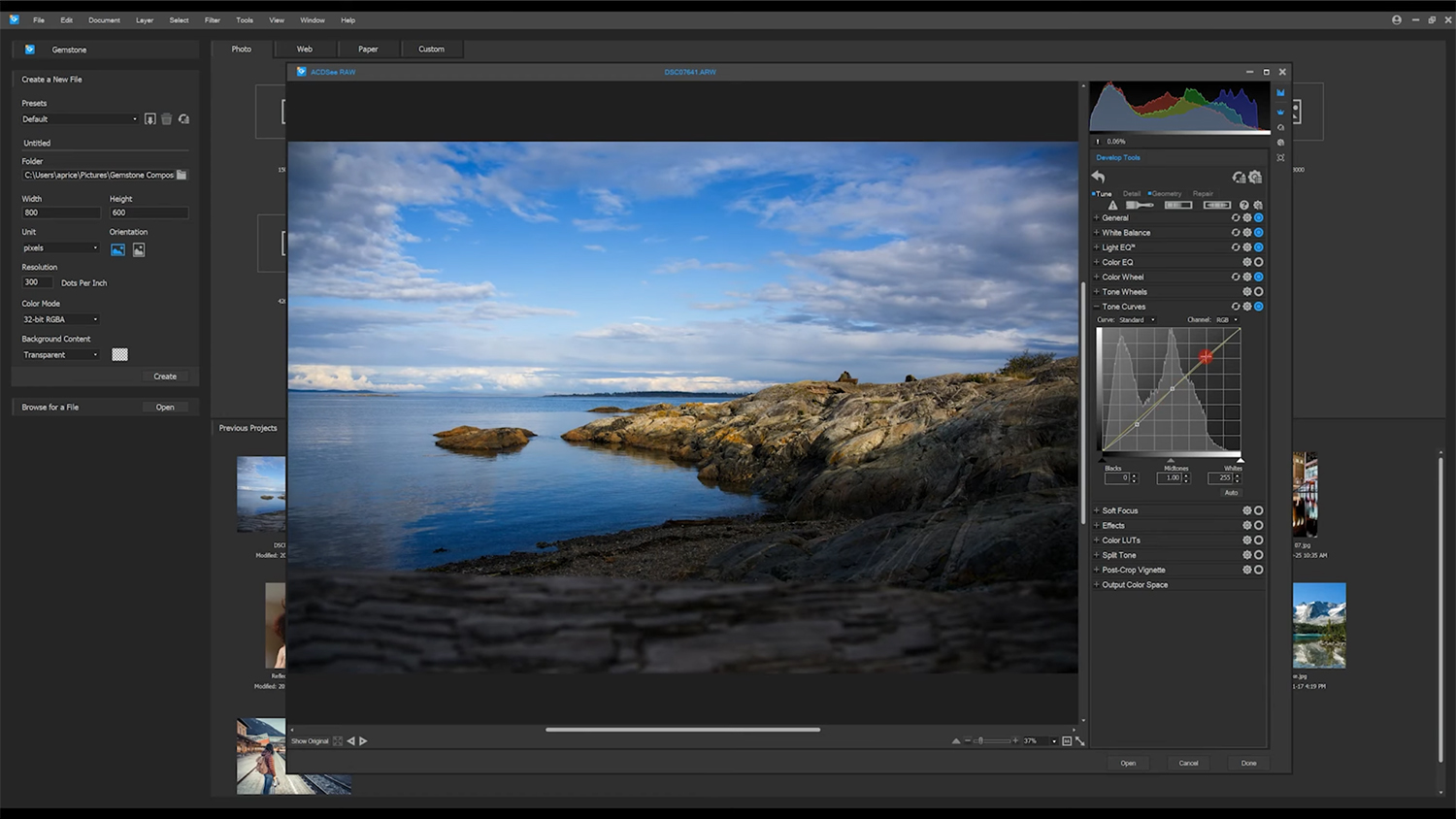
Task: Click the next image arrow
Action: click(x=364, y=741)
